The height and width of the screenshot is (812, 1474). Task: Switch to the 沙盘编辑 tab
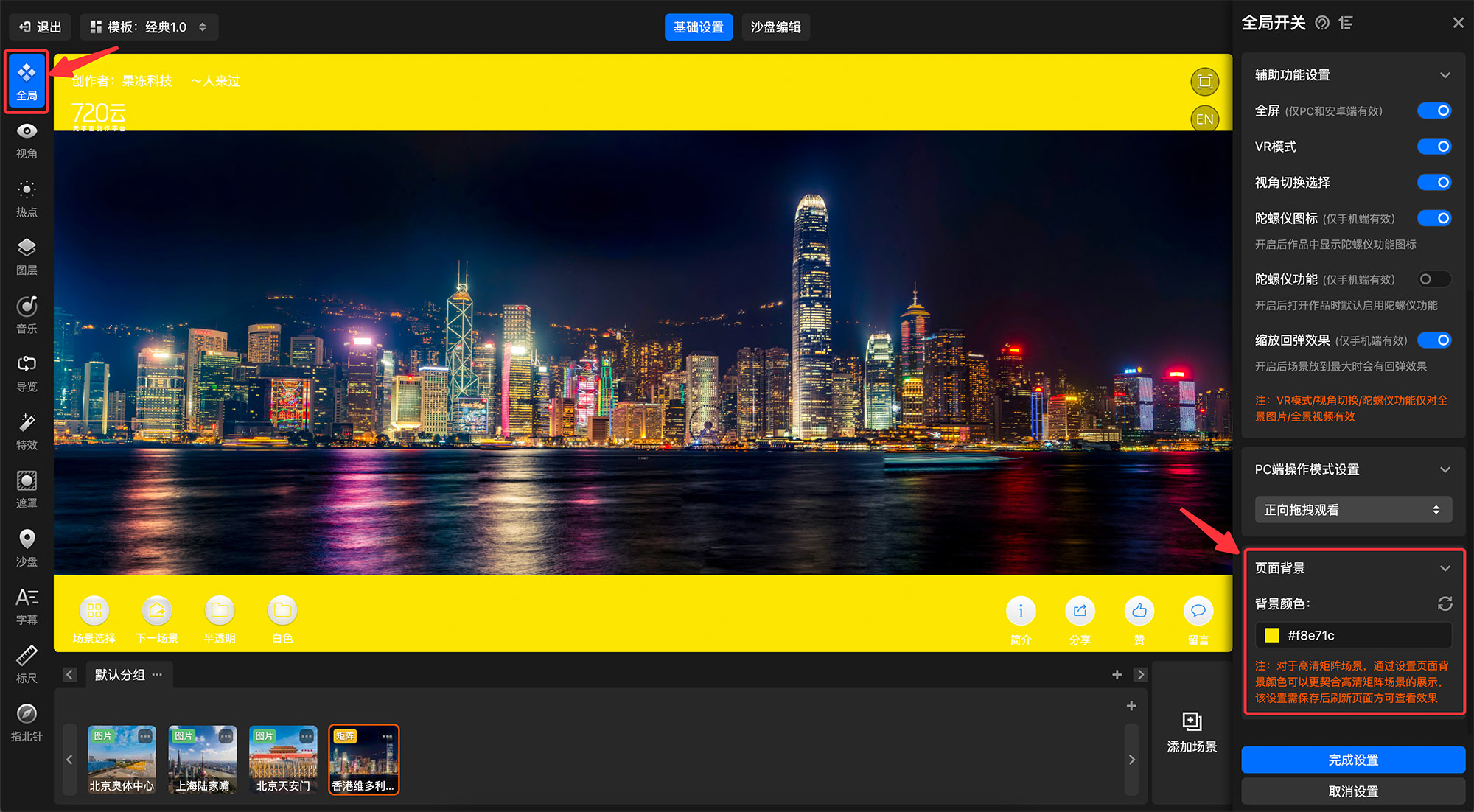click(775, 27)
